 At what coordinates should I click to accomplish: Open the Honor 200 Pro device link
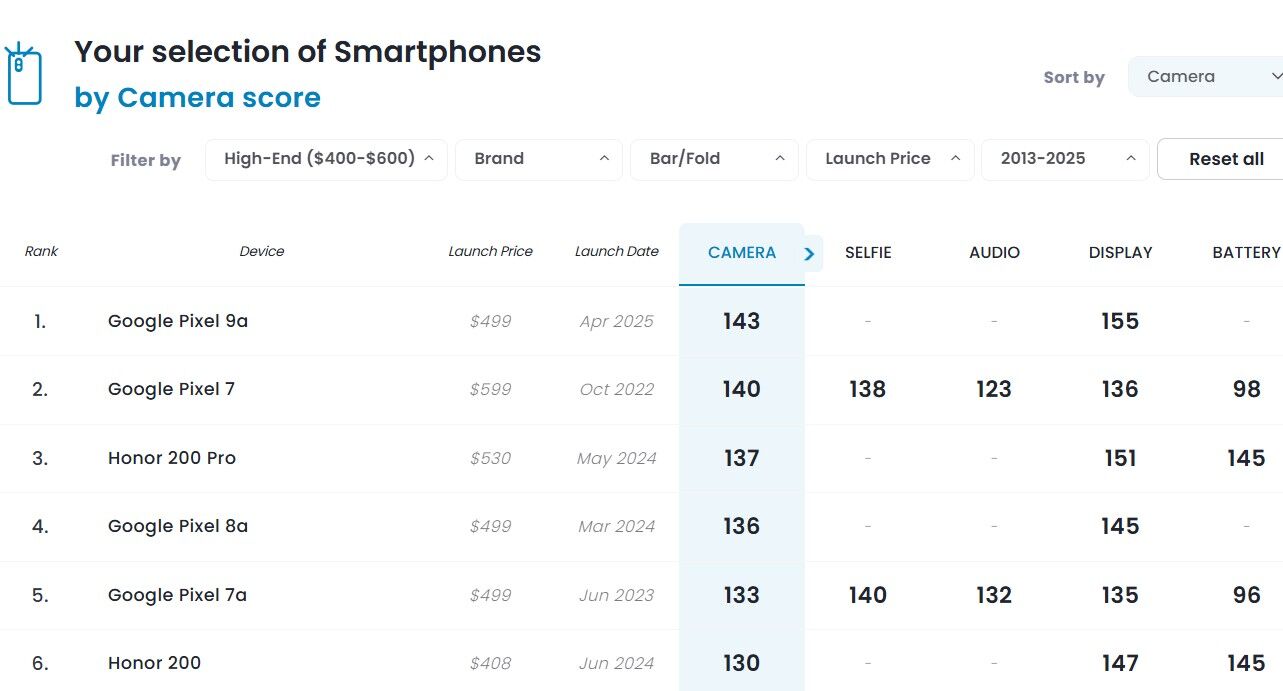click(172, 458)
